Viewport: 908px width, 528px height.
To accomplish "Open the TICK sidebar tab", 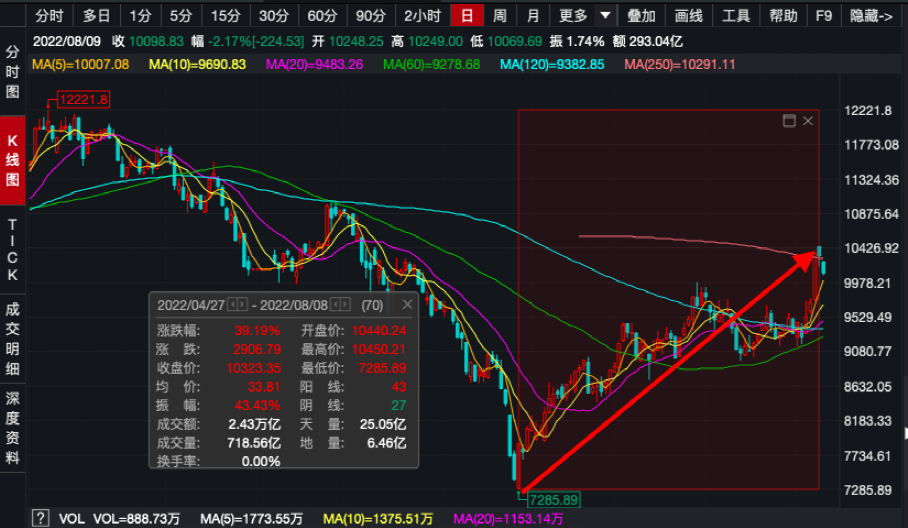I will [13, 250].
